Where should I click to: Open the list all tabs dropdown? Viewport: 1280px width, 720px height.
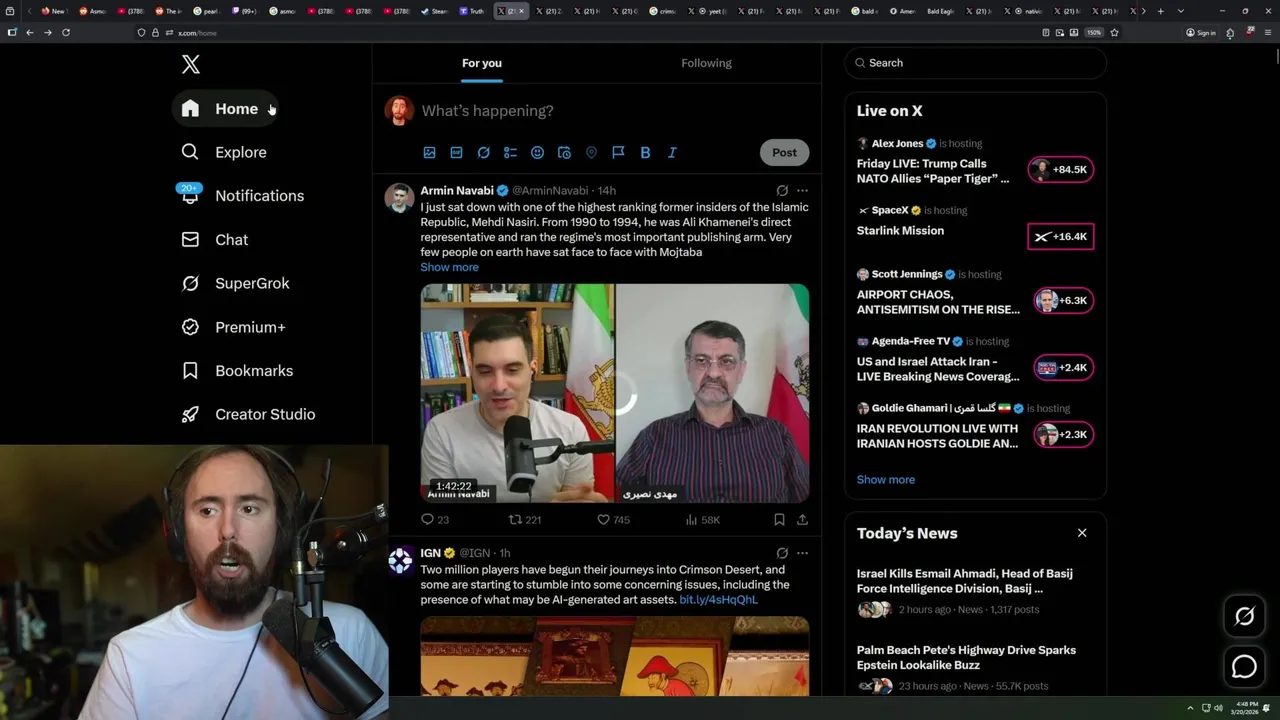(1181, 11)
